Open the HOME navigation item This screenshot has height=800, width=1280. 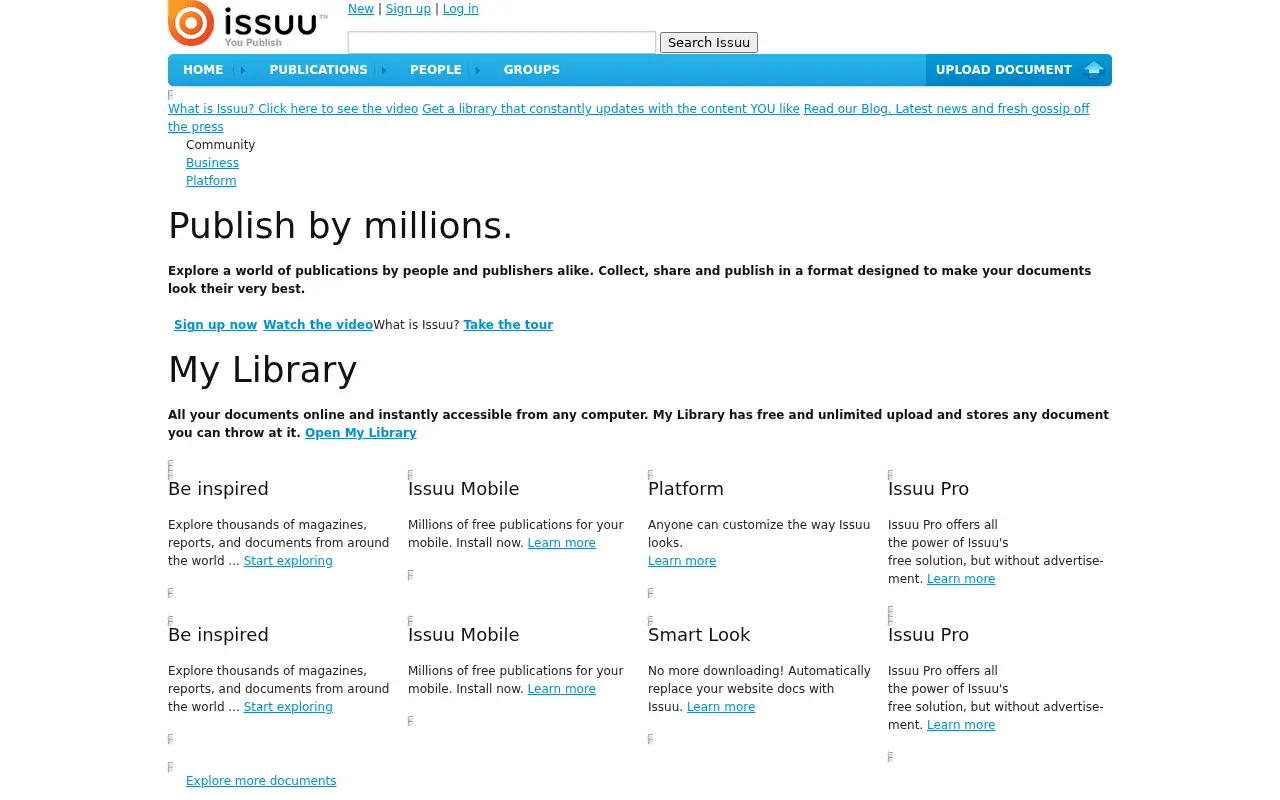click(x=203, y=70)
